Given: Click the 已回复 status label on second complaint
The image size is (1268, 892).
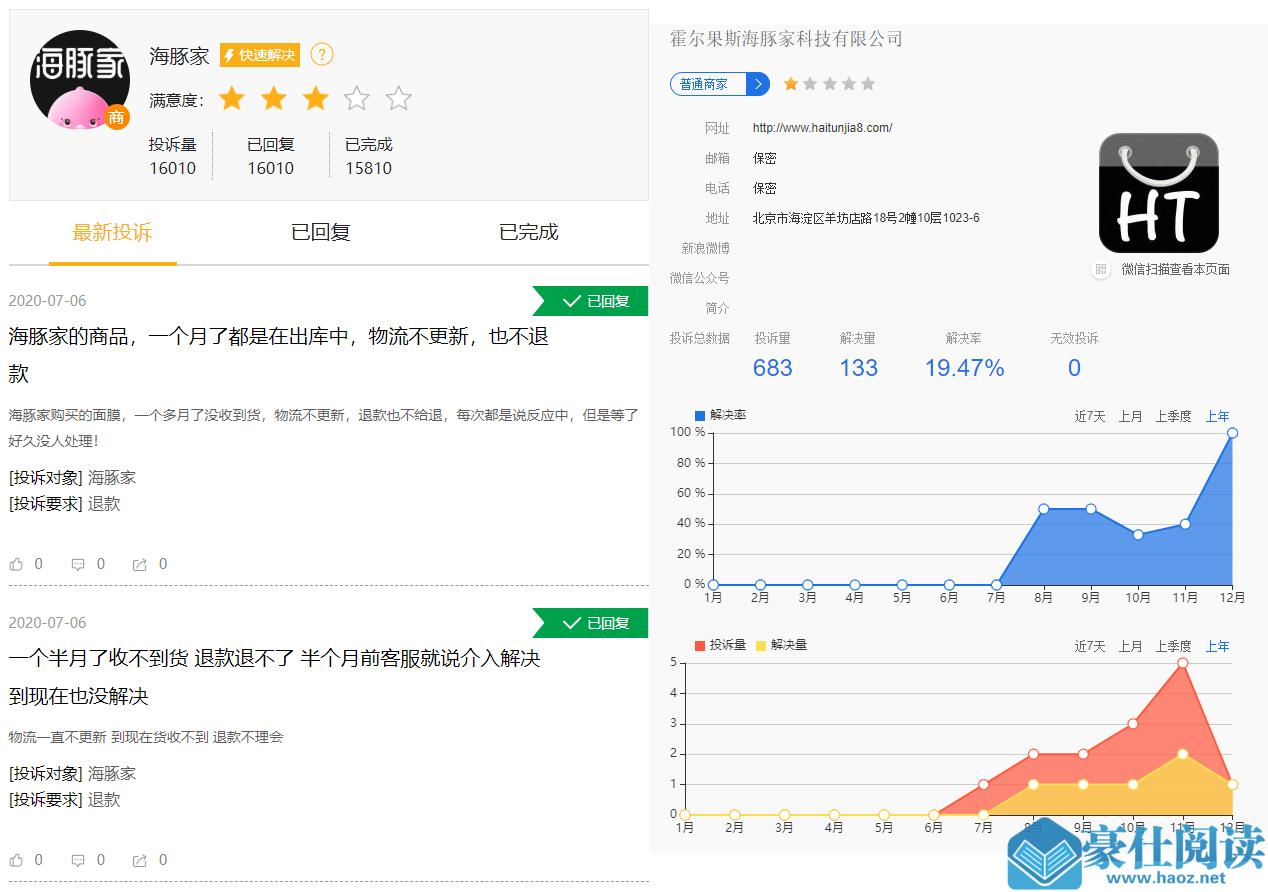Looking at the screenshot, I should [x=591, y=623].
